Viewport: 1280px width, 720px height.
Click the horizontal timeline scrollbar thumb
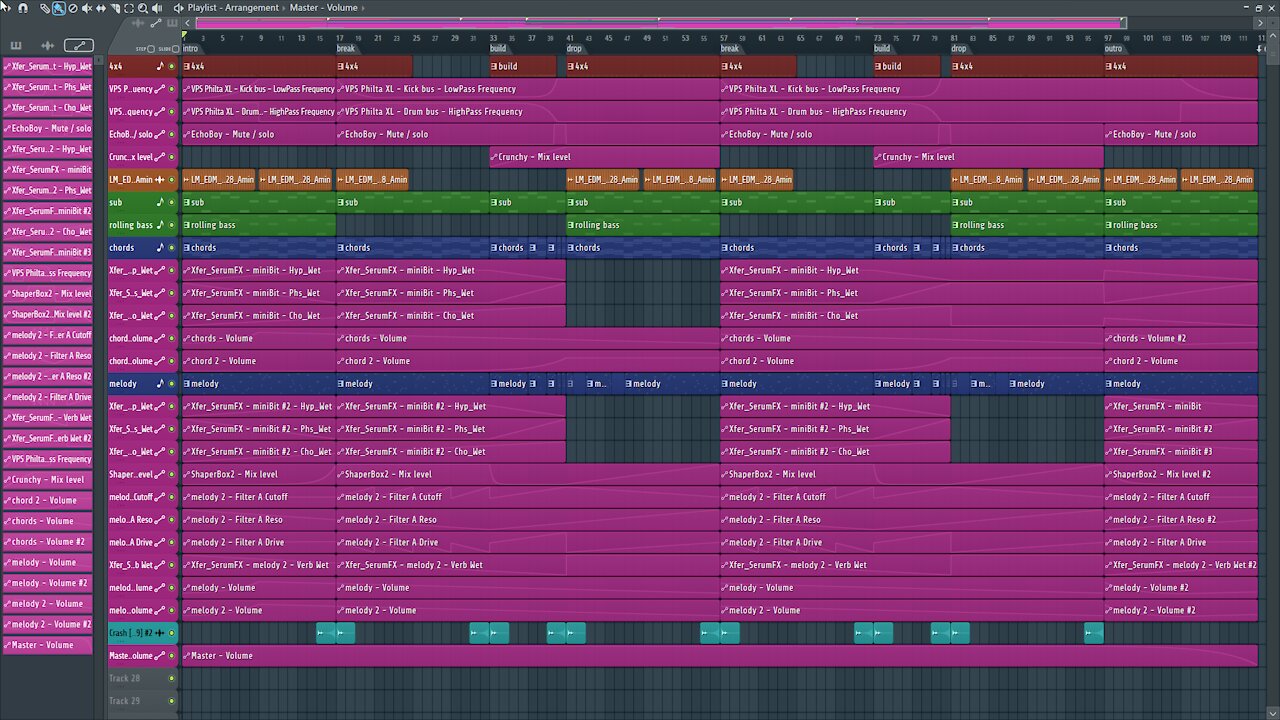660,22
